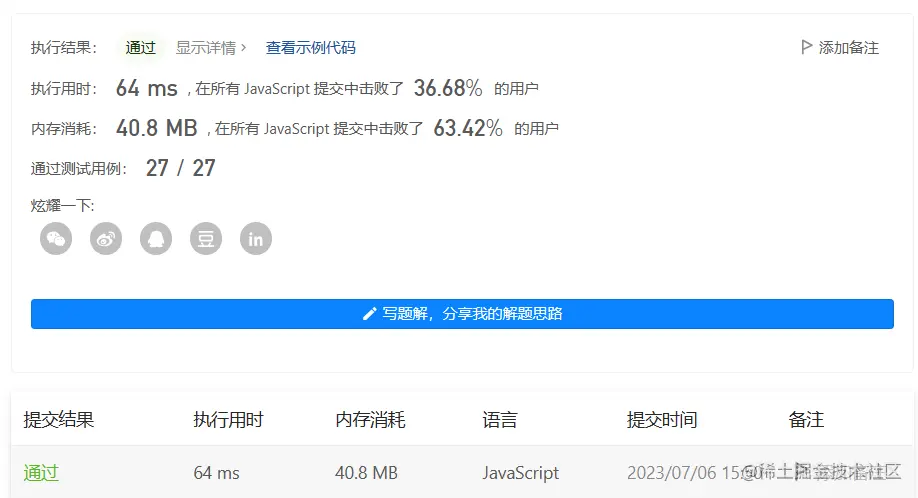Click 写题解，分享我的解题思路 button
Viewport: 918px width, 498px height.
463,314
